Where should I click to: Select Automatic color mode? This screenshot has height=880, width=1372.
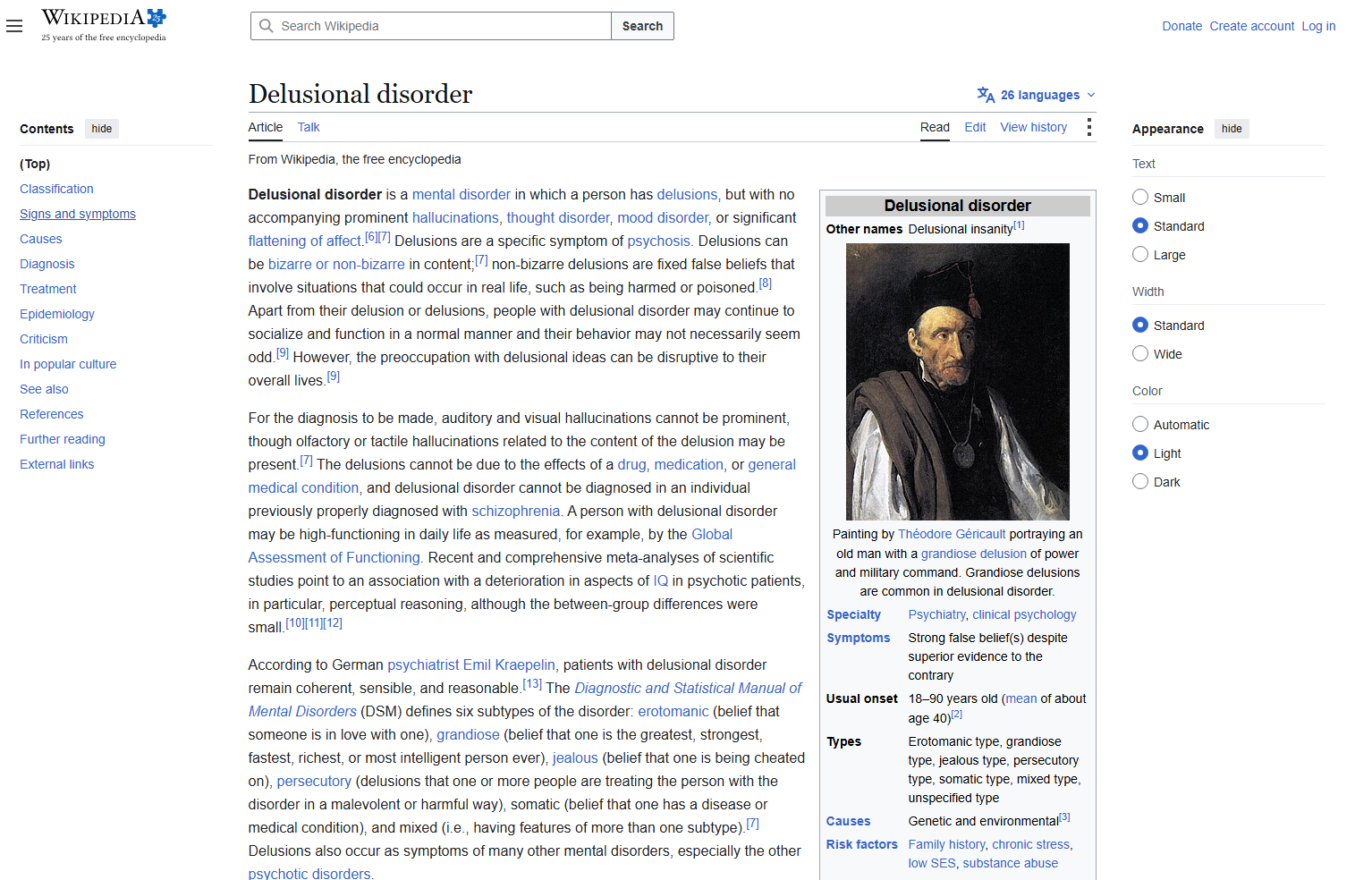[x=1140, y=425]
